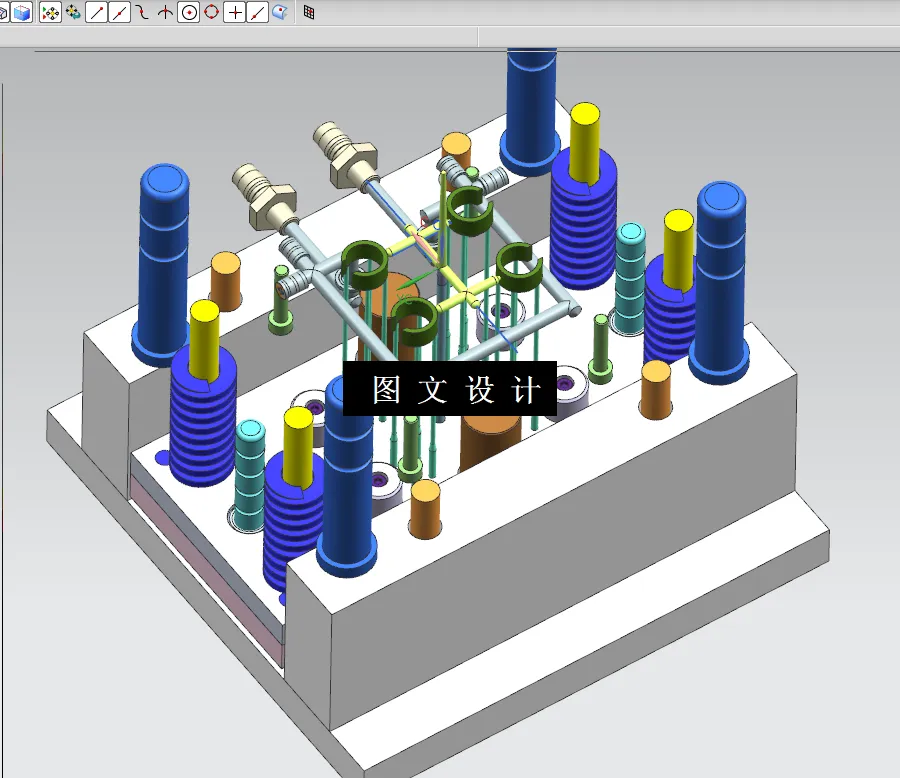Select the shaded blue block icon
This screenshot has width=900, height=778.
click(22, 13)
